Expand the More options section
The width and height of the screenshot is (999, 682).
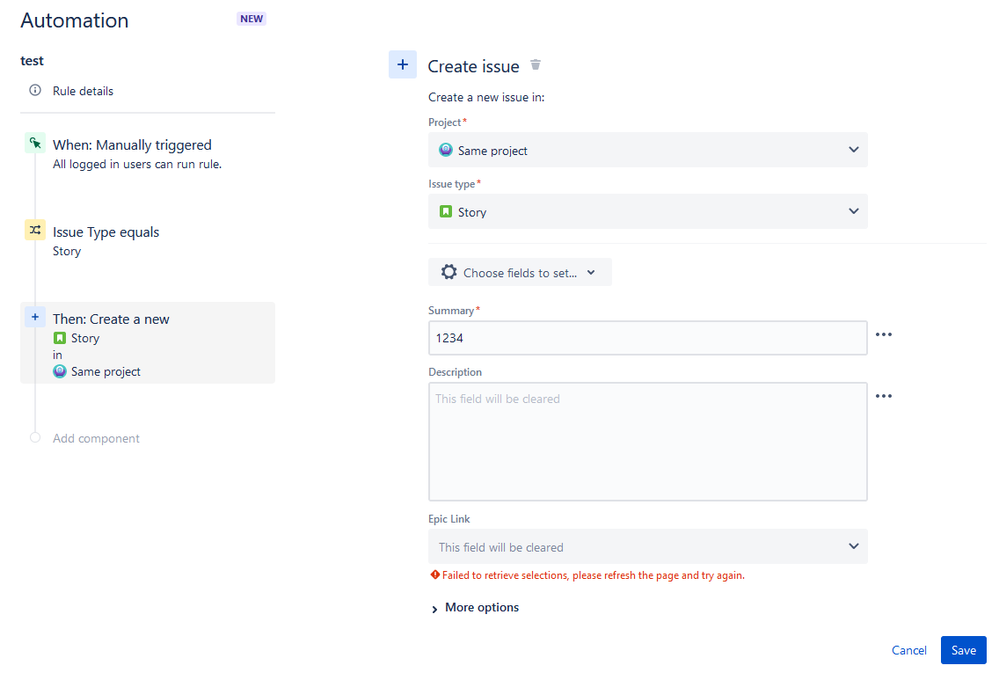[475, 607]
